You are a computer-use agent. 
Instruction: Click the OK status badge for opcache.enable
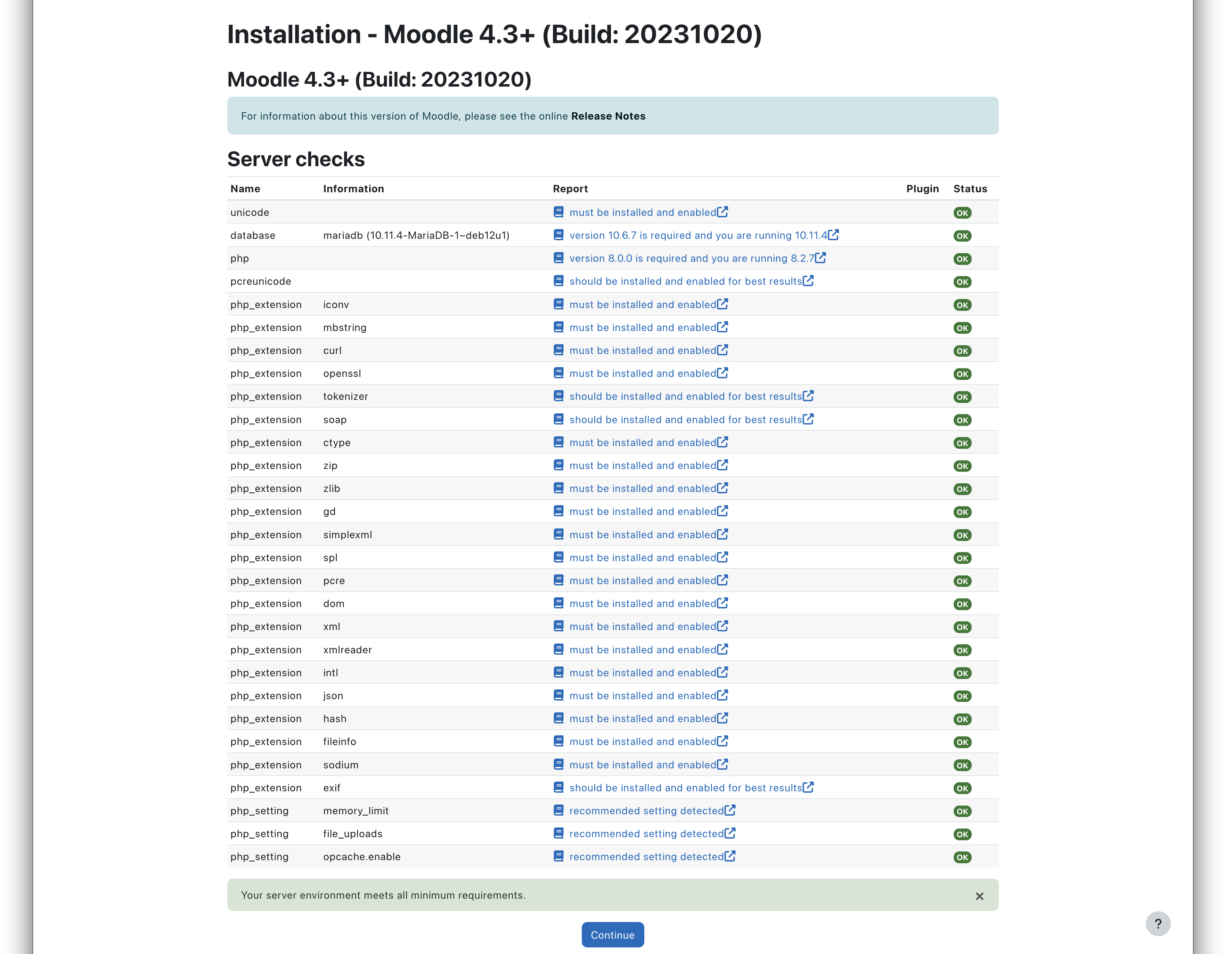[x=962, y=858]
